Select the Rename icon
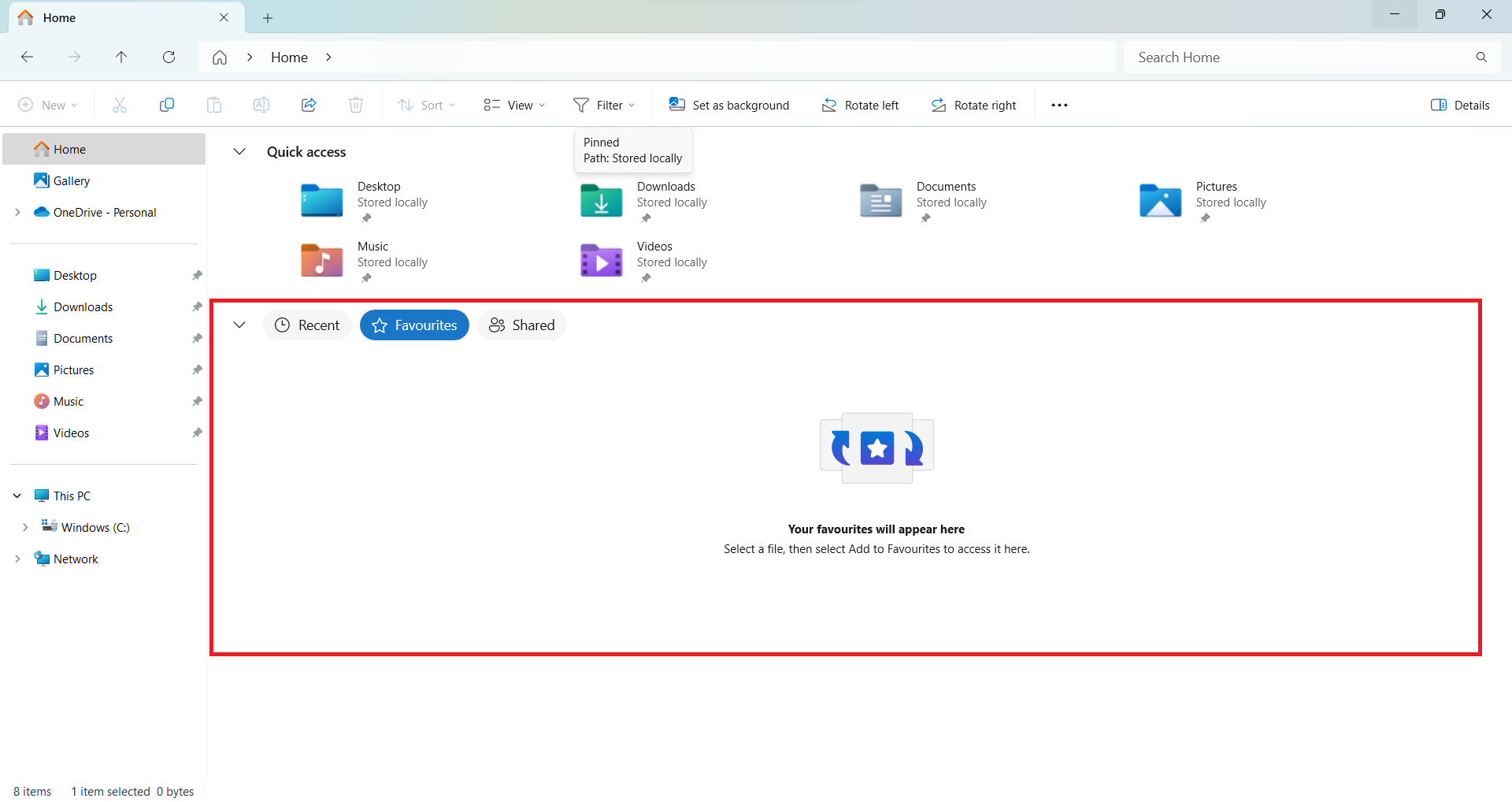This screenshot has height=802, width=1512. [261, 104]
